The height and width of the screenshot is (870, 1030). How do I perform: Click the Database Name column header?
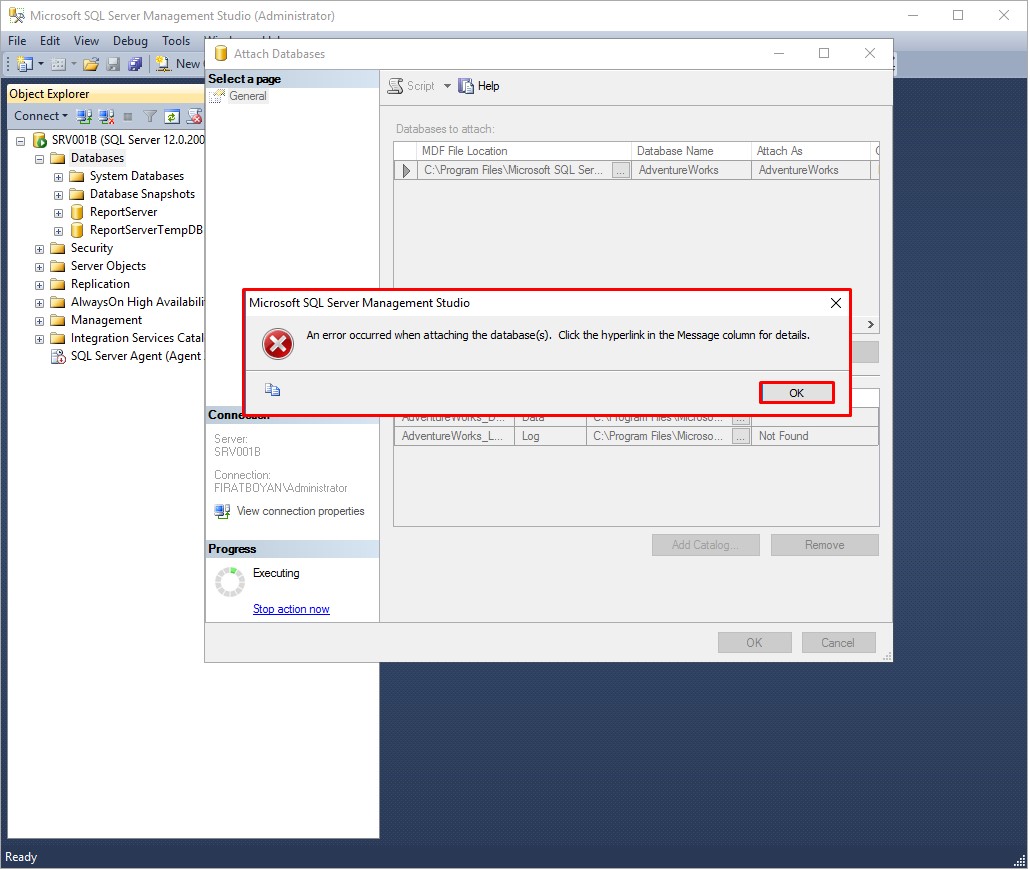click(x=691, y=151)
